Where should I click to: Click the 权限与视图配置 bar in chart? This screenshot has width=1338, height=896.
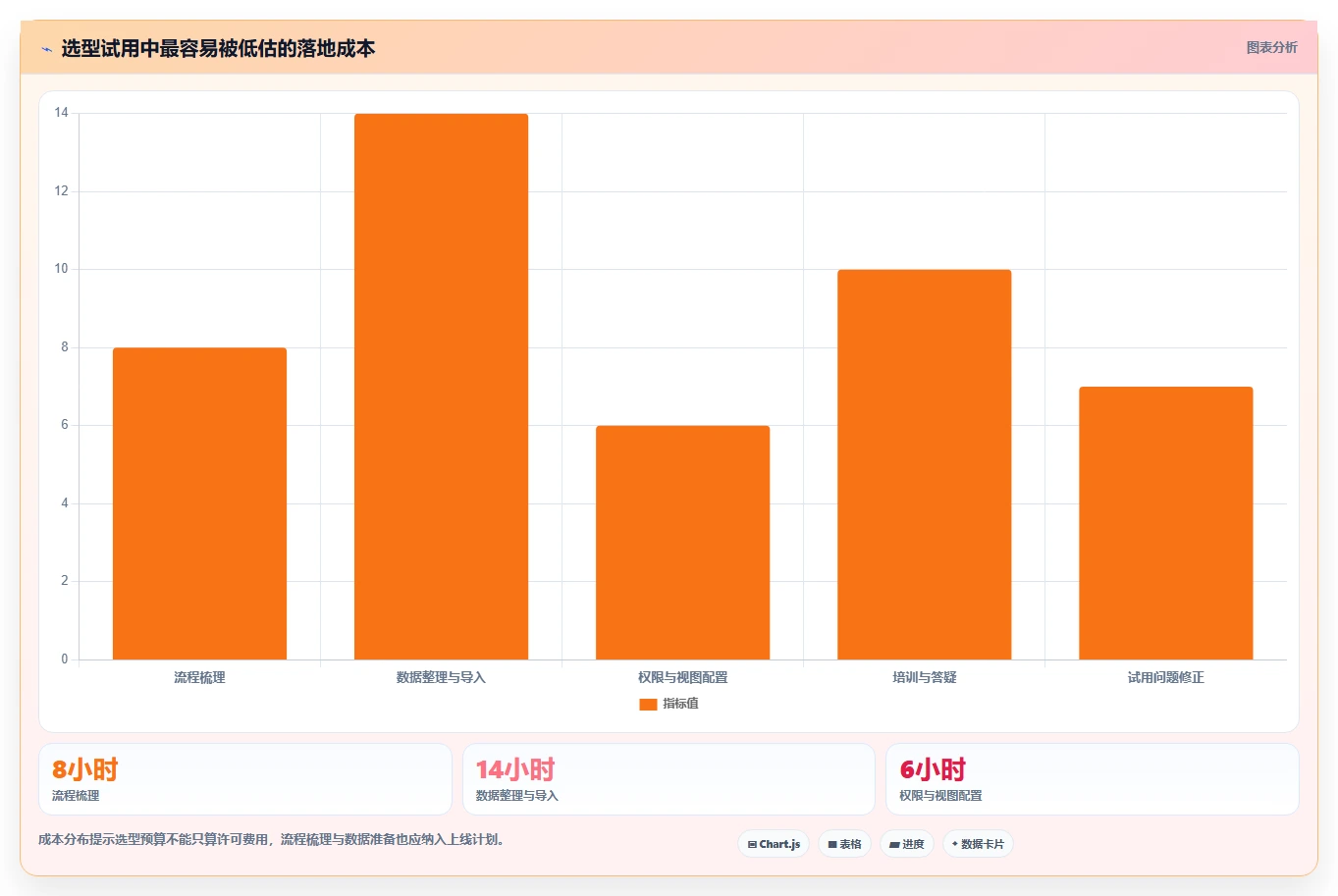coord(682,543)
